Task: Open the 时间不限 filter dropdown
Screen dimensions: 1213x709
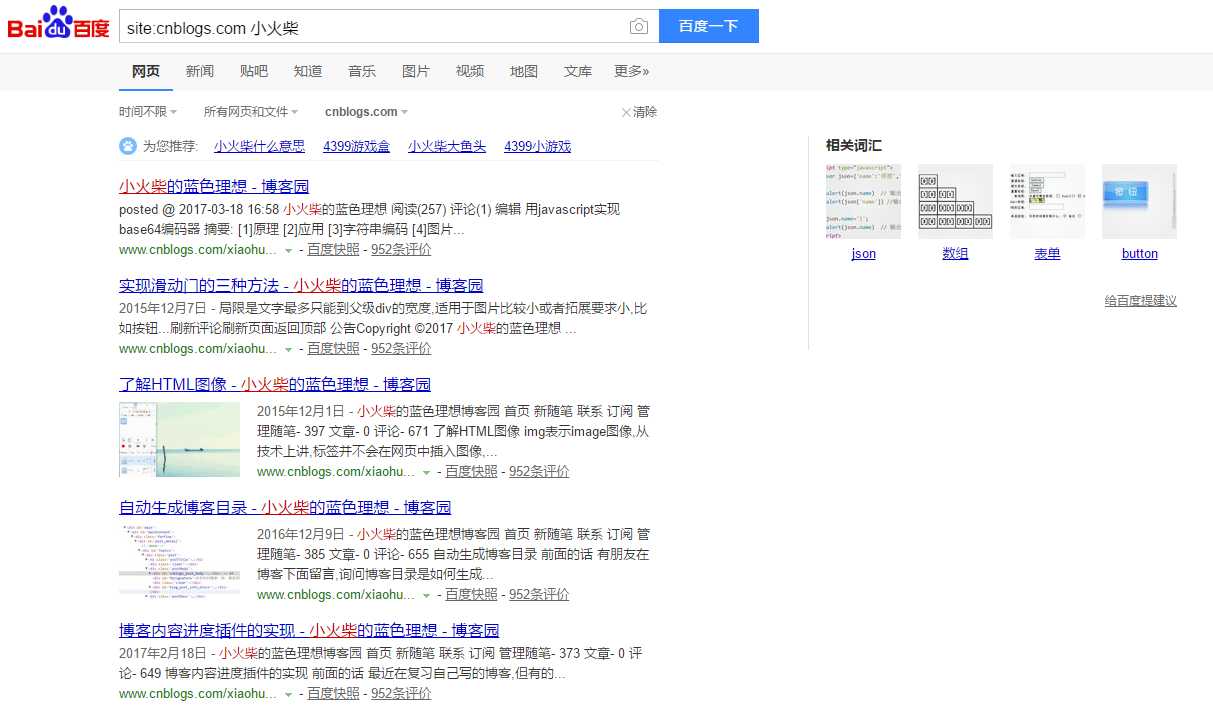Action: (x=148, y=112)
